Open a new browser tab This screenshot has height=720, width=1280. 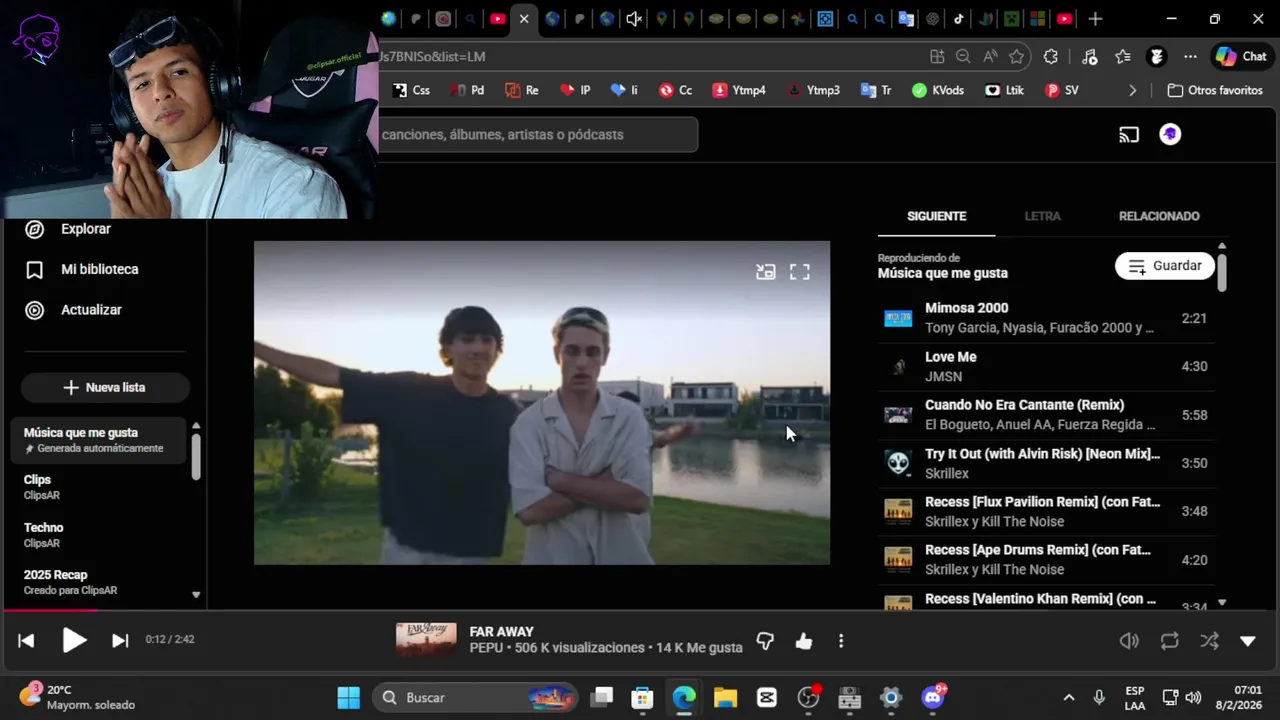point(1095,19)
